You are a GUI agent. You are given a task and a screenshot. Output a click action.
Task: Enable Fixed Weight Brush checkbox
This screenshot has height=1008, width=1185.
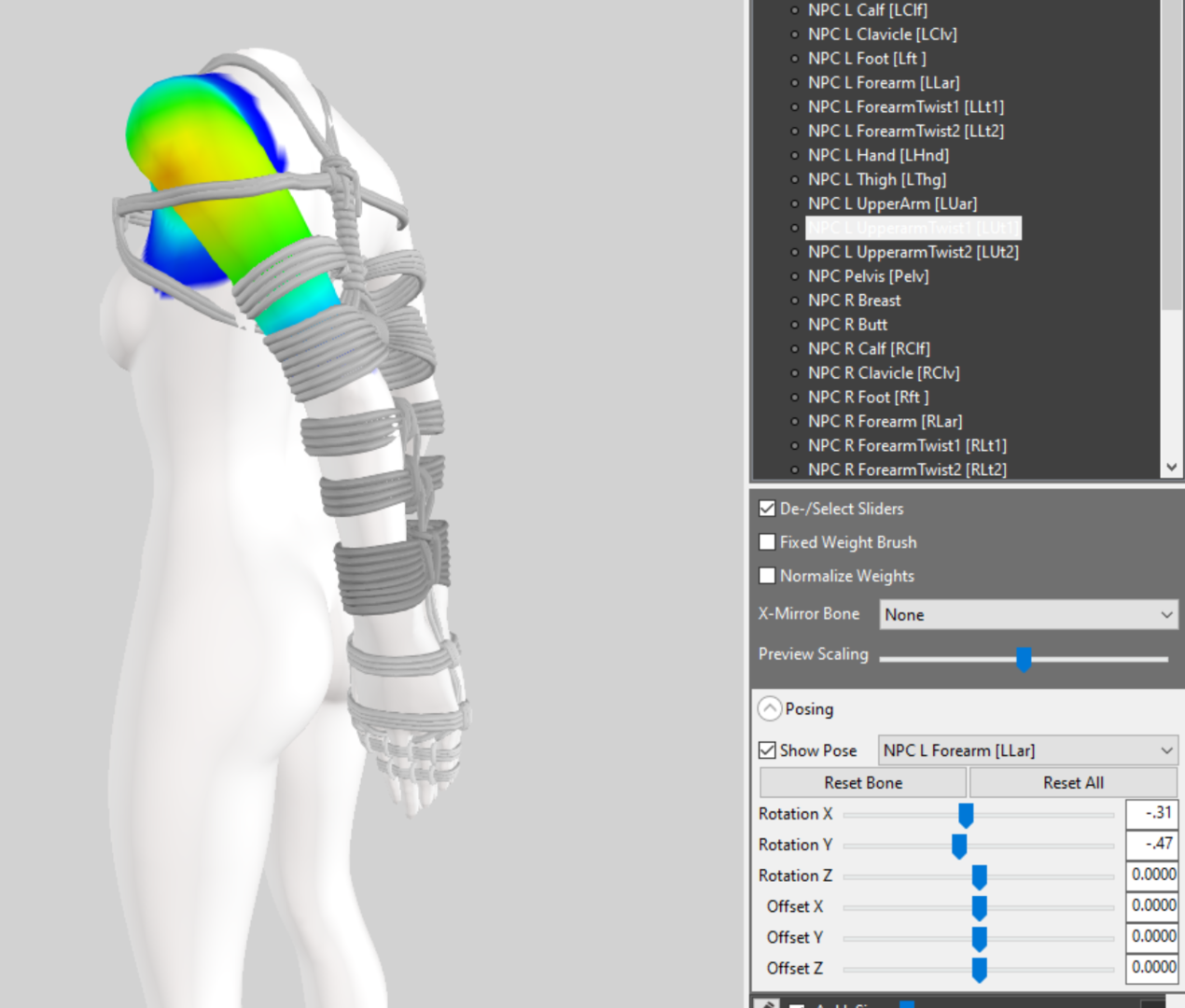(768, 542)
